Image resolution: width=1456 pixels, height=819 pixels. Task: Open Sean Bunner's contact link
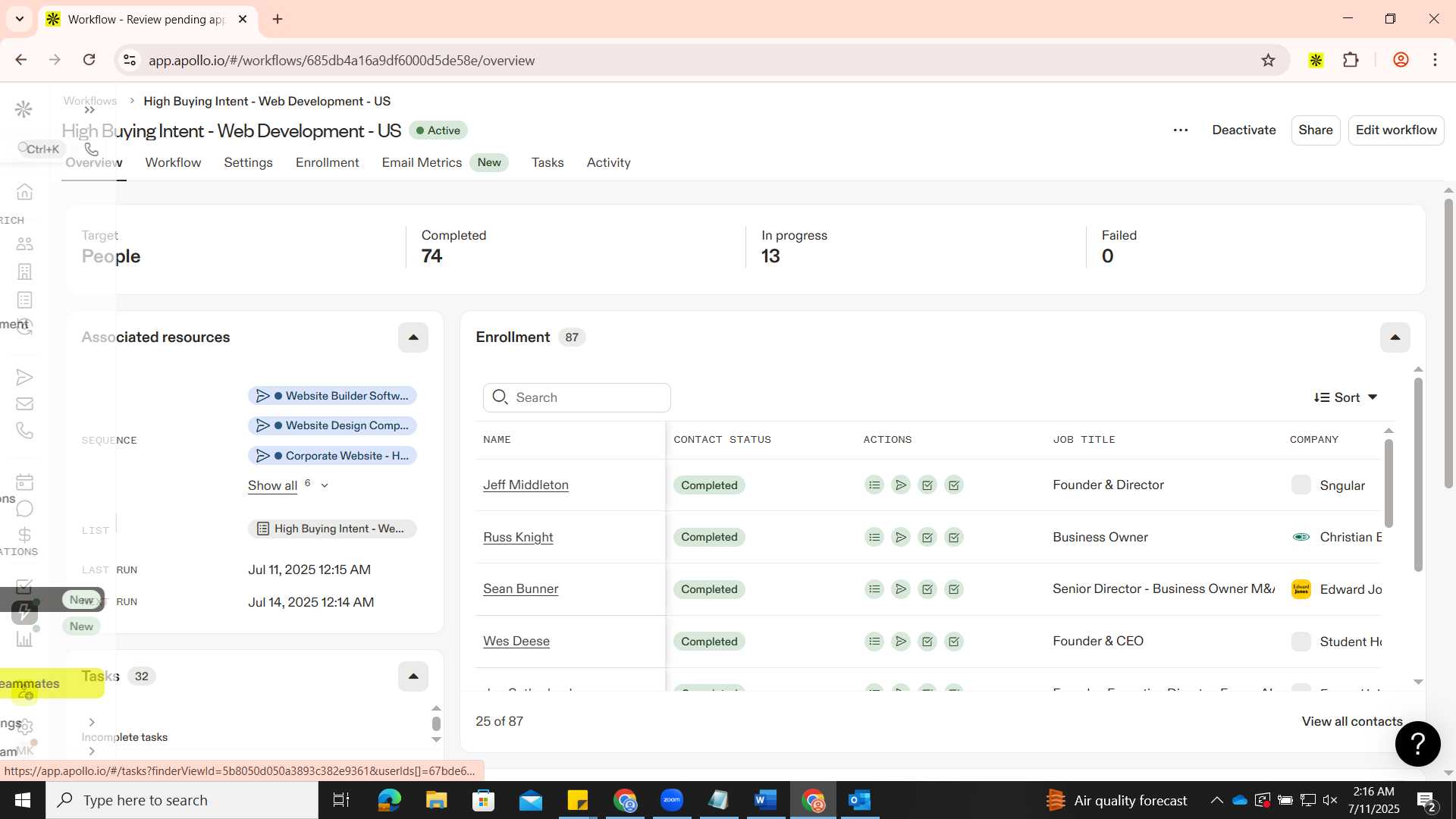520,589
